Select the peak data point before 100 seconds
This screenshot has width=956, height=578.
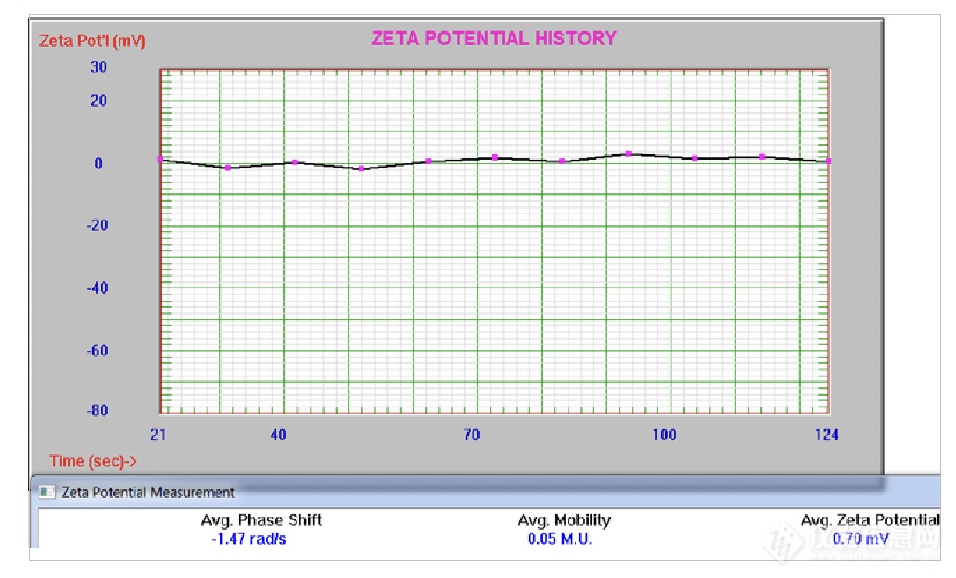point(628,154)
